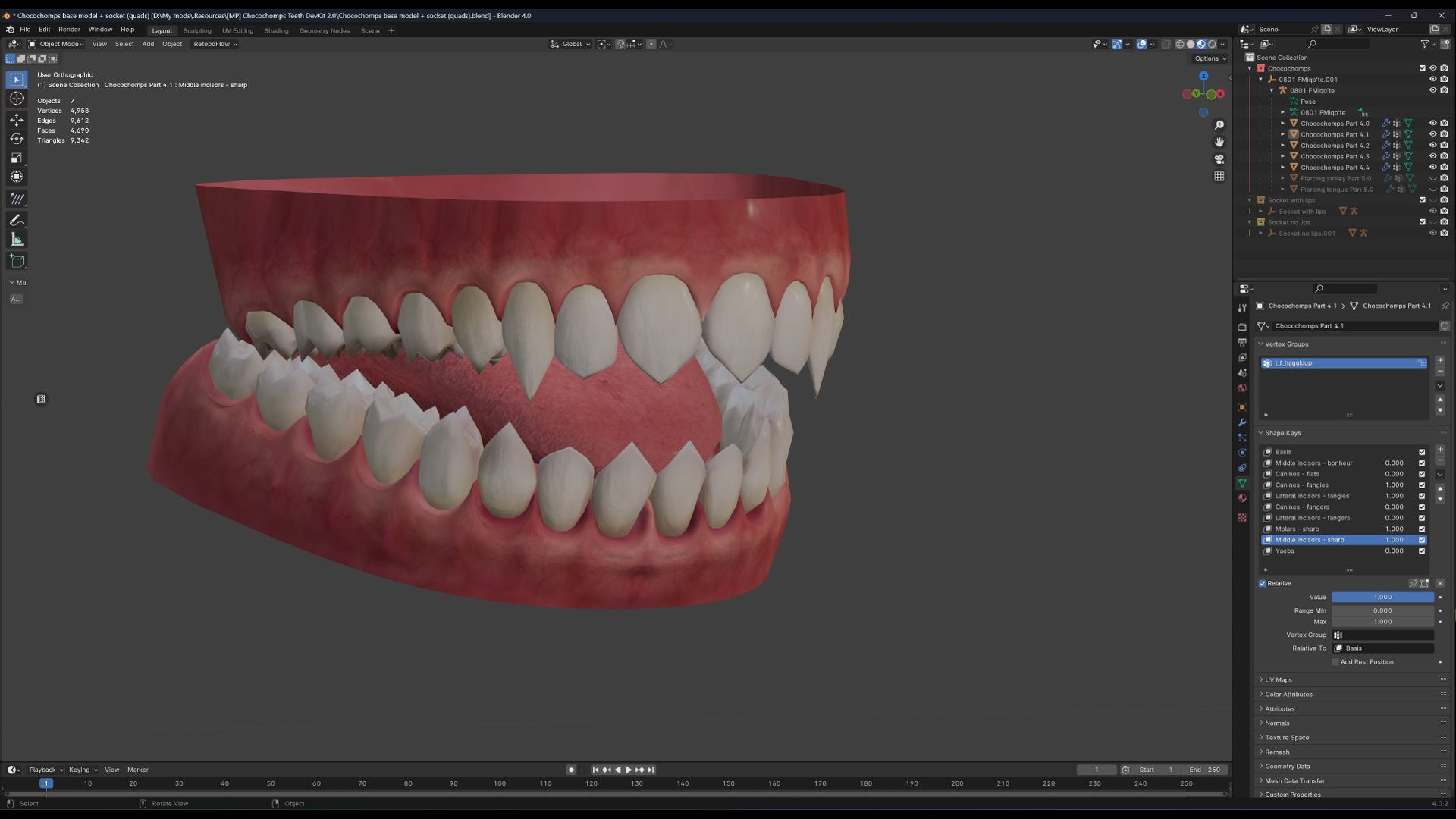1456x819 pixels.
Task: Open the Render menu
Action: (69, 30)
